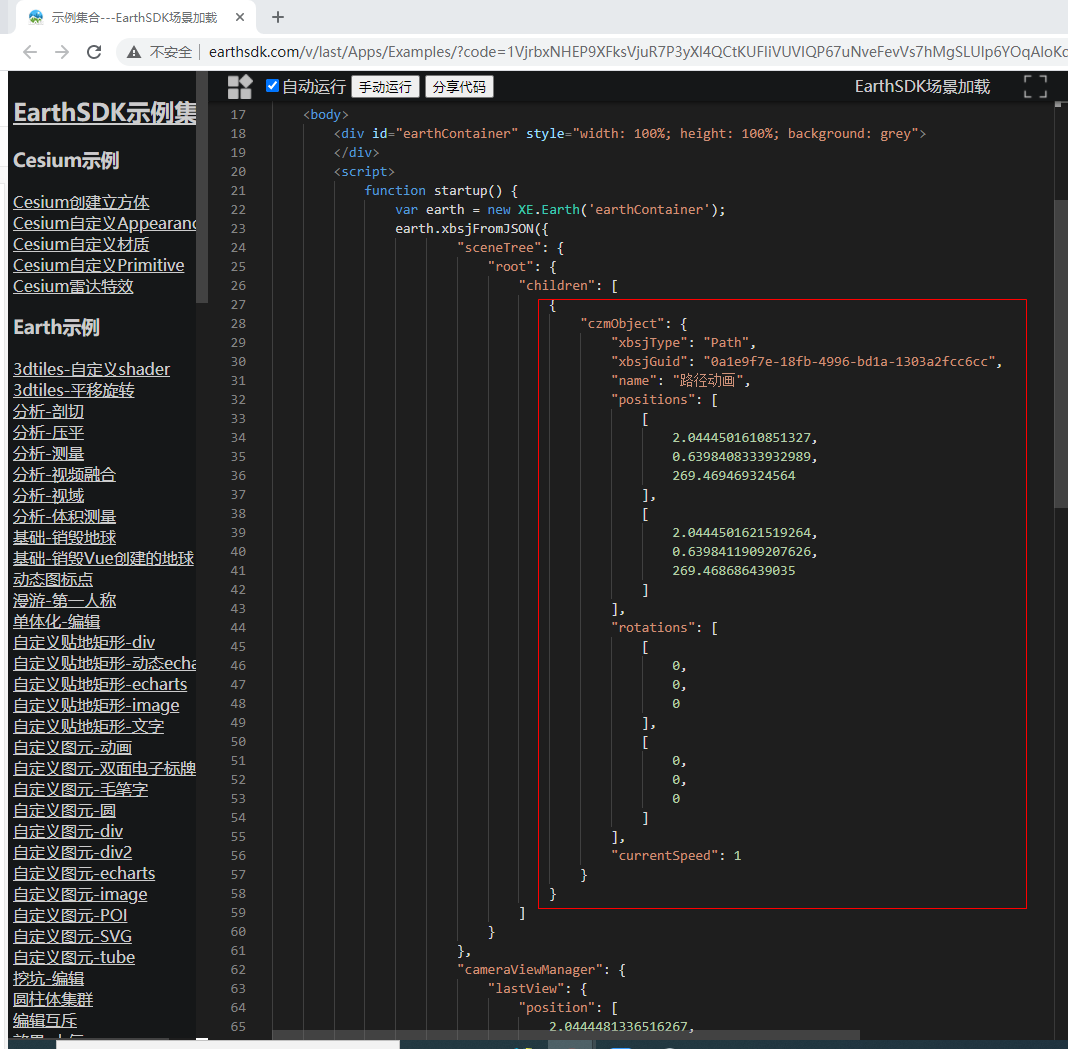This screenshot has width=1068, height=1049.
Task: Open 动态图标点 example
Action: coord(53,580)
